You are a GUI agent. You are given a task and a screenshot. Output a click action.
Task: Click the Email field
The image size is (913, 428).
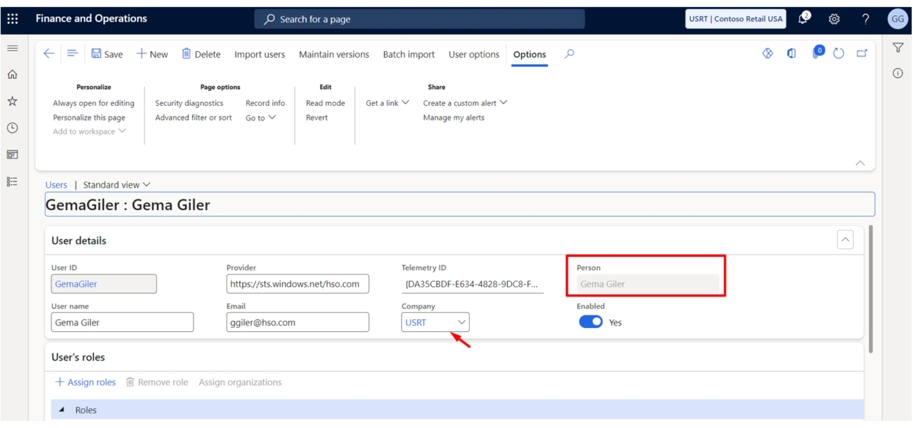pos(298,322)
